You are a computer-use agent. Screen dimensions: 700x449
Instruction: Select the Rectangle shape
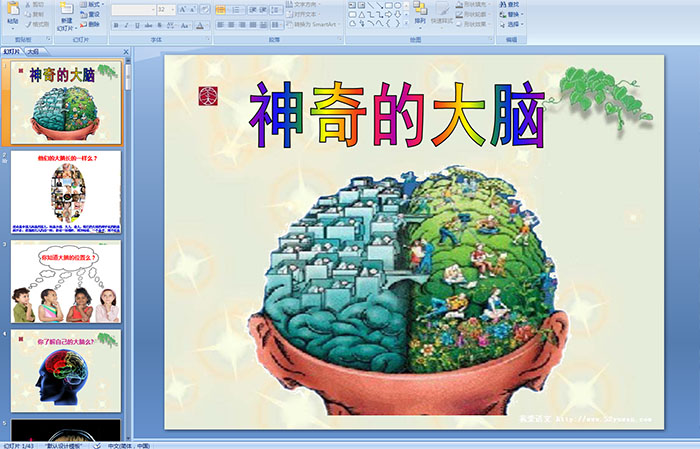[x=388, y=5]
